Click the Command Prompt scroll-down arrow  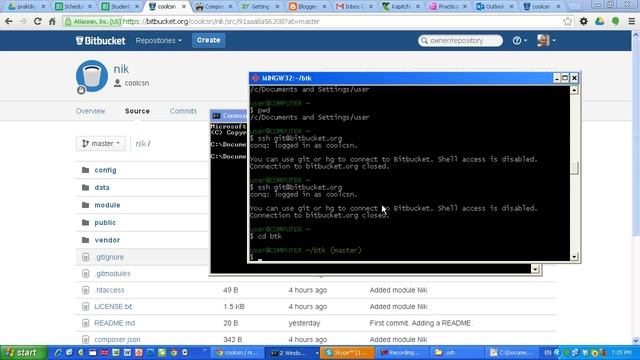pyautogui.click(x=535, y=269)
